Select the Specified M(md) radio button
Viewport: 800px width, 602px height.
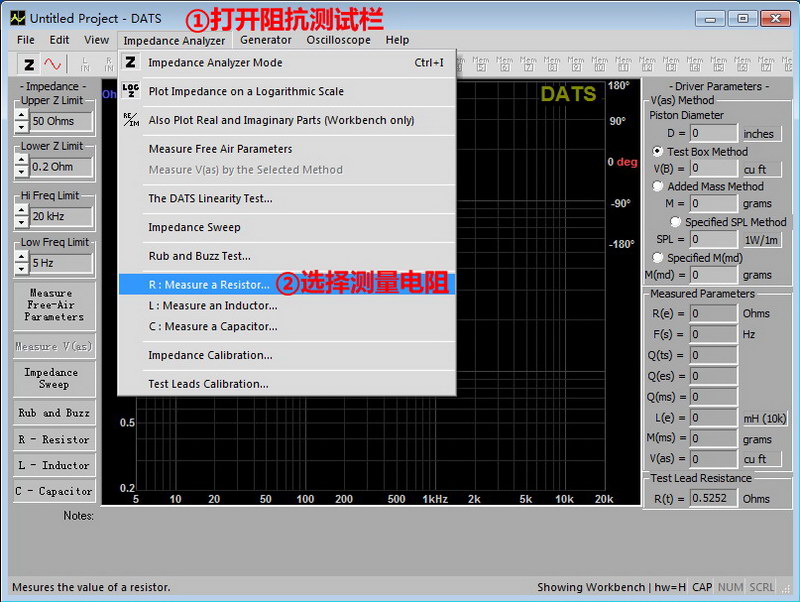658,257
